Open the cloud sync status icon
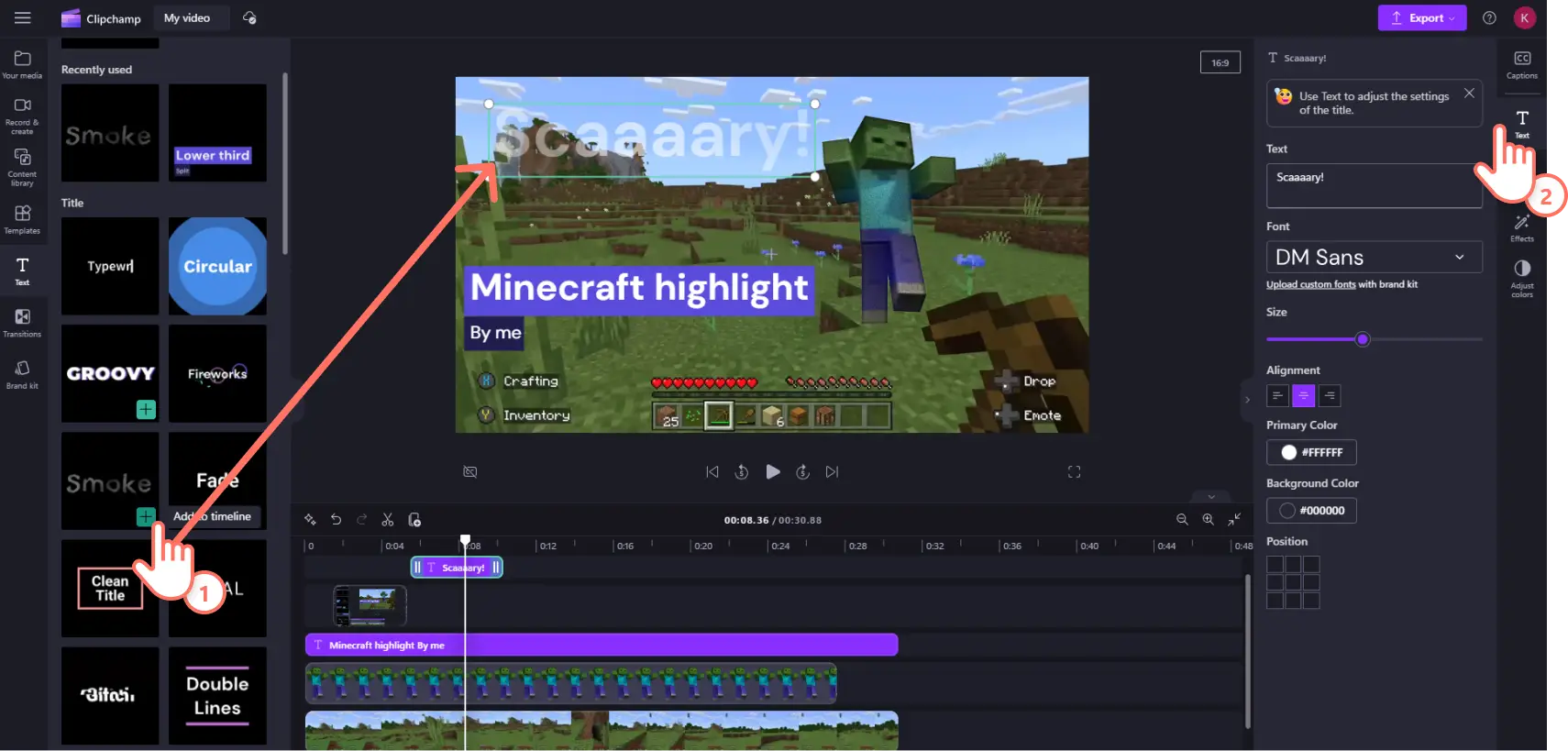1568x751 pixels. [249, 17]
